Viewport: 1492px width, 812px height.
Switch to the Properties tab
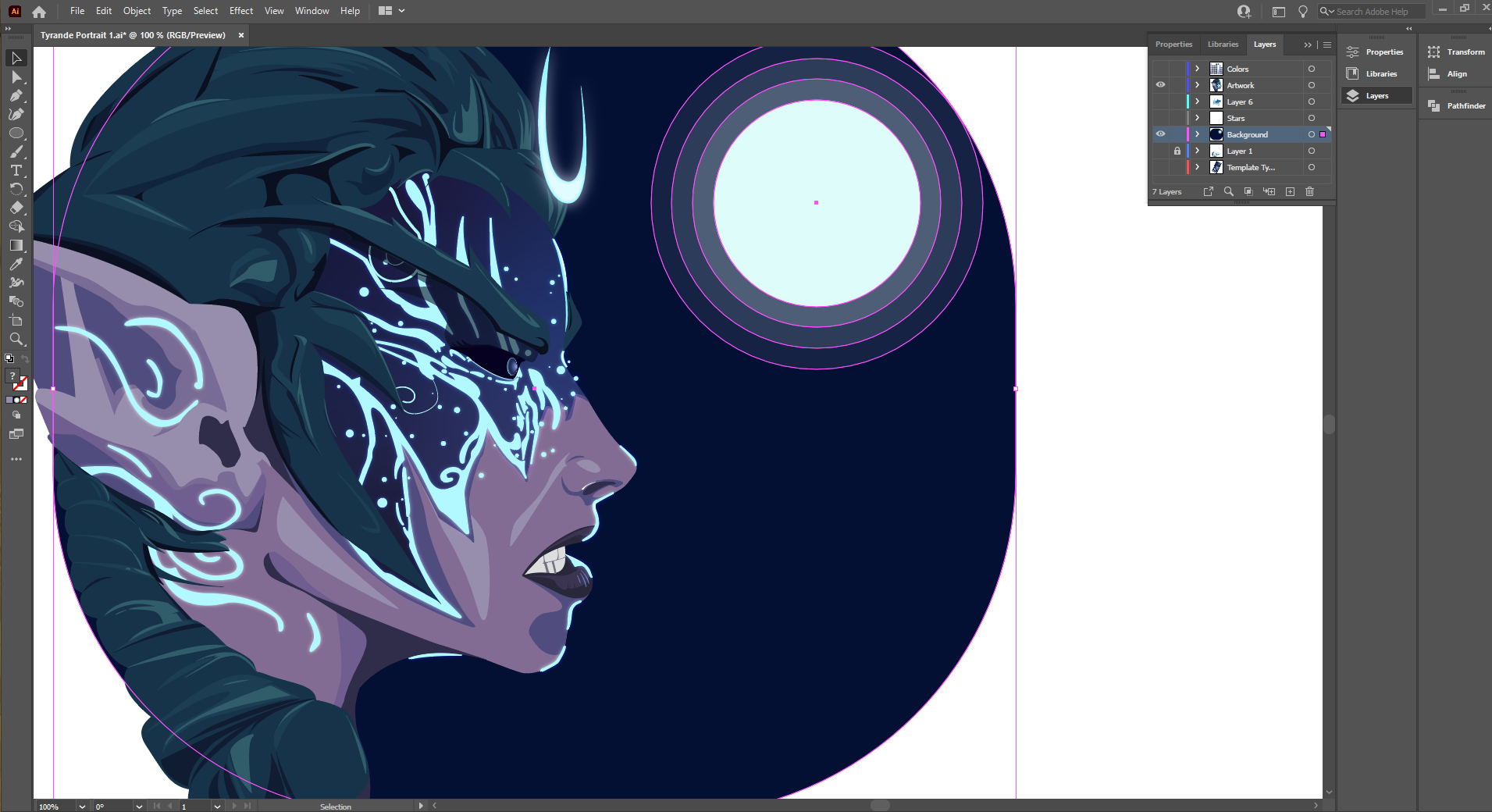(1173, 45)
